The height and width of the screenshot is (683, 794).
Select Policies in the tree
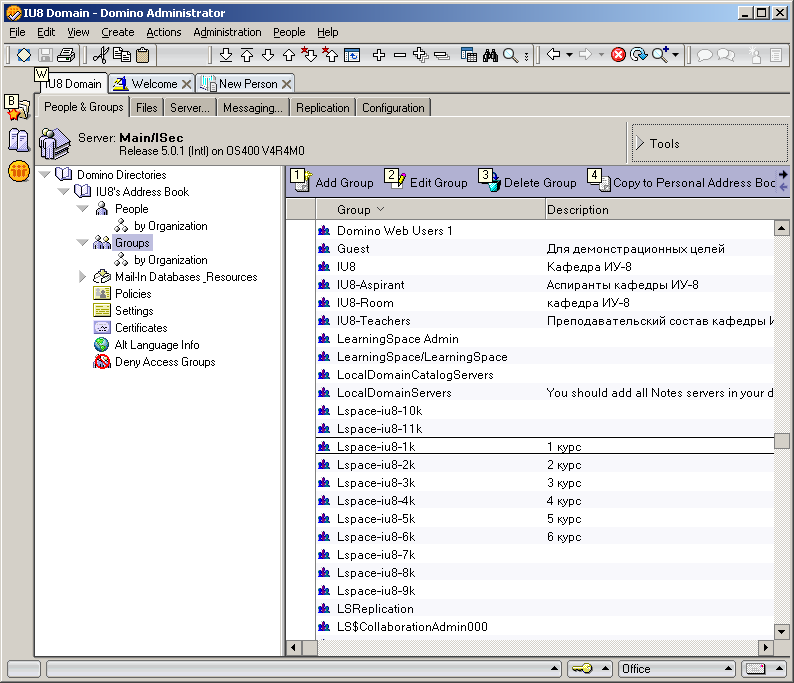point(123,294)
